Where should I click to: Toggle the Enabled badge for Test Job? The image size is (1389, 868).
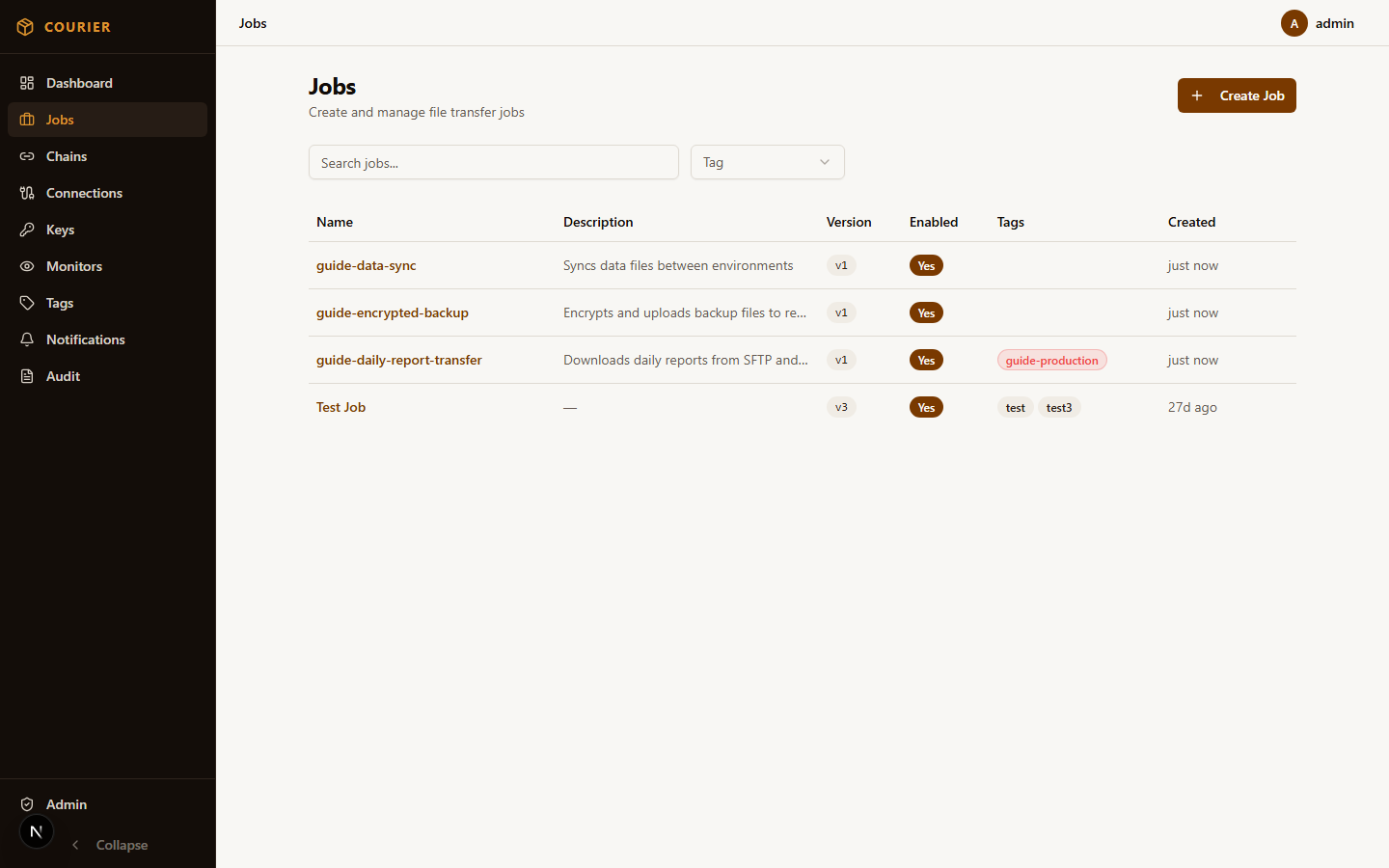tap(926, 407)
